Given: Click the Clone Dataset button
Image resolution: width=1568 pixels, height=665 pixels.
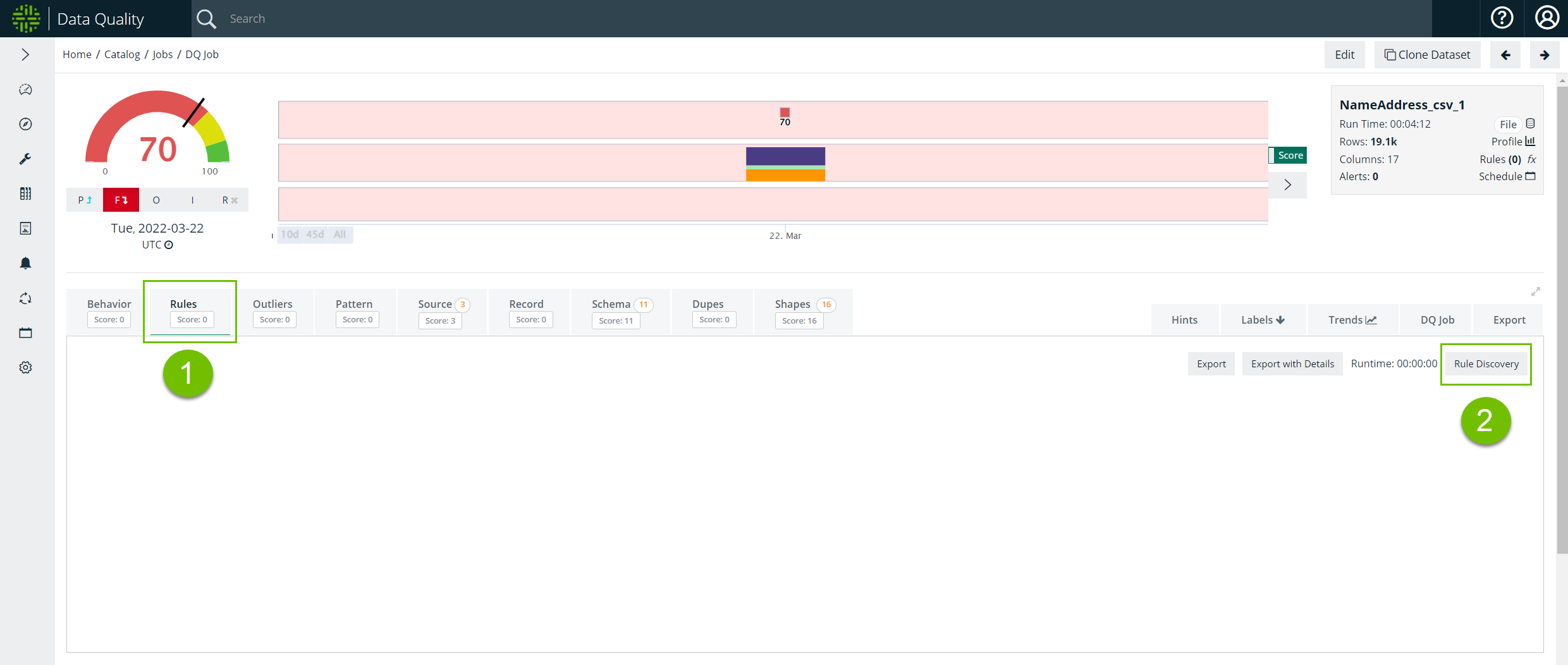Looking at the screenshot, I should 1427,55.
